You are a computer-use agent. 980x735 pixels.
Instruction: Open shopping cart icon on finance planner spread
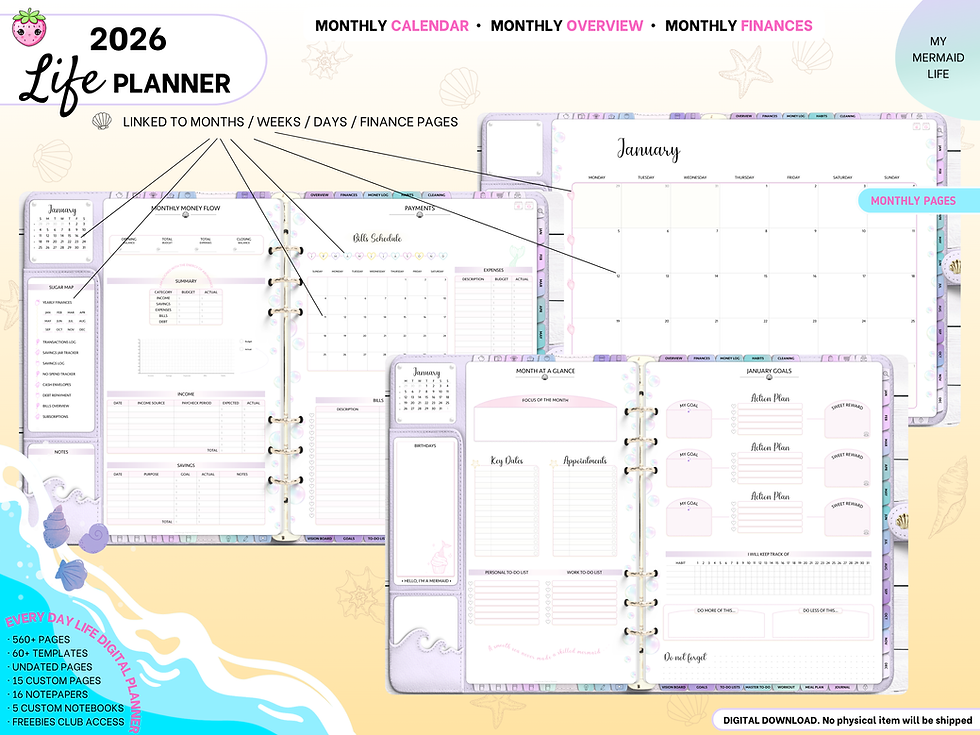point(499,194)
